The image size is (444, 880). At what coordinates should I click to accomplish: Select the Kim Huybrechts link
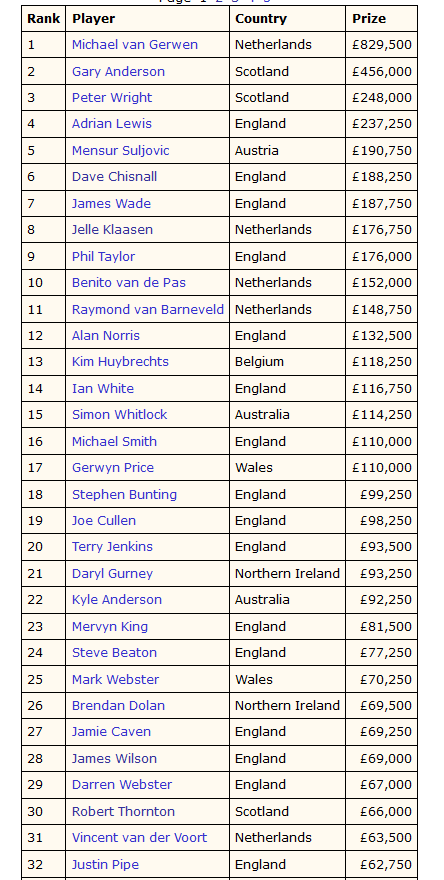[x=120, y=361]
